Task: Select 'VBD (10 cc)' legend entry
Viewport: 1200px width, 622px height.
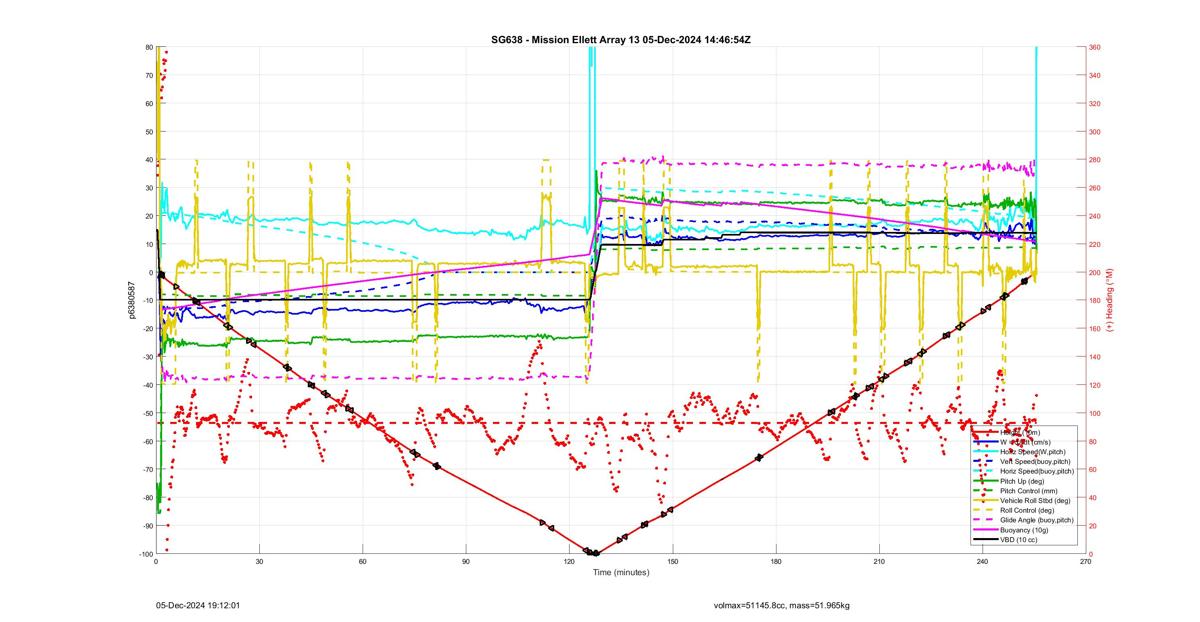Action: [1018, 540]
